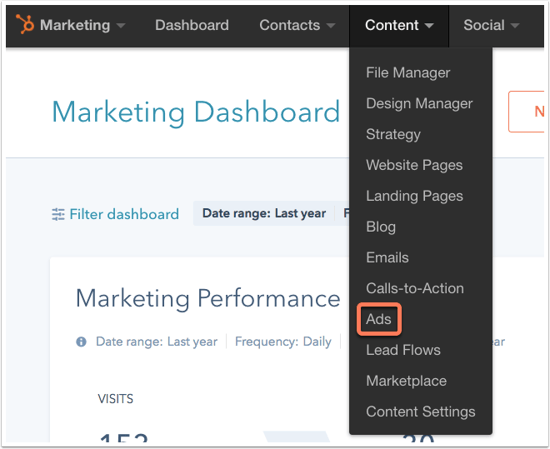This screenshot has width=550, height=449.
Task: Expand the Marketing dropdown arrow
Action: (x=121, y=26)
